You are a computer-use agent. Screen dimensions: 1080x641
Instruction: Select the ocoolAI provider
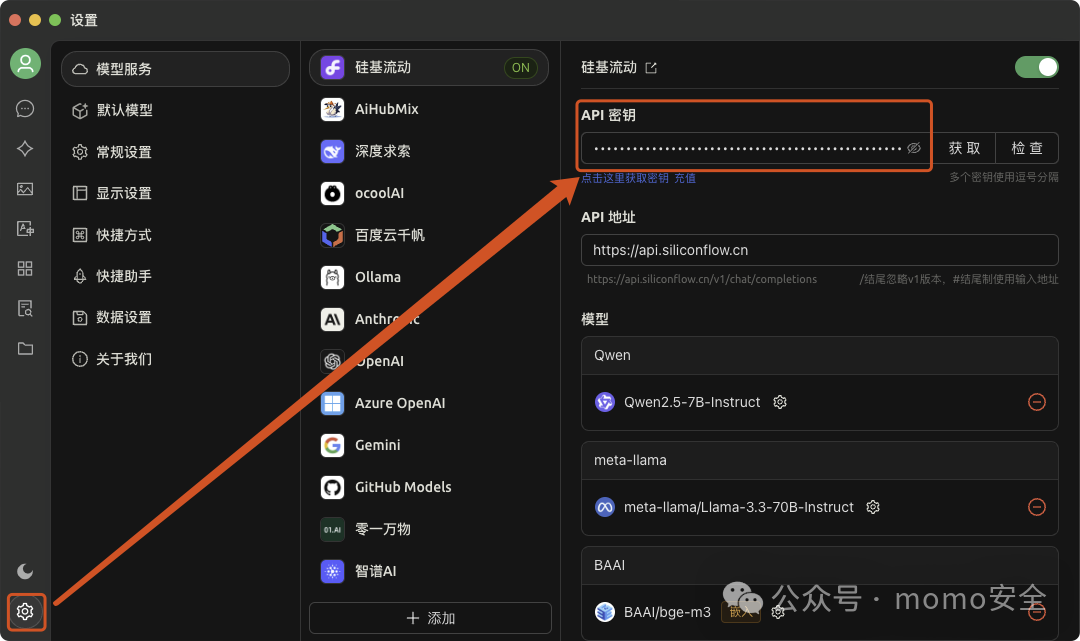[428, 193]
